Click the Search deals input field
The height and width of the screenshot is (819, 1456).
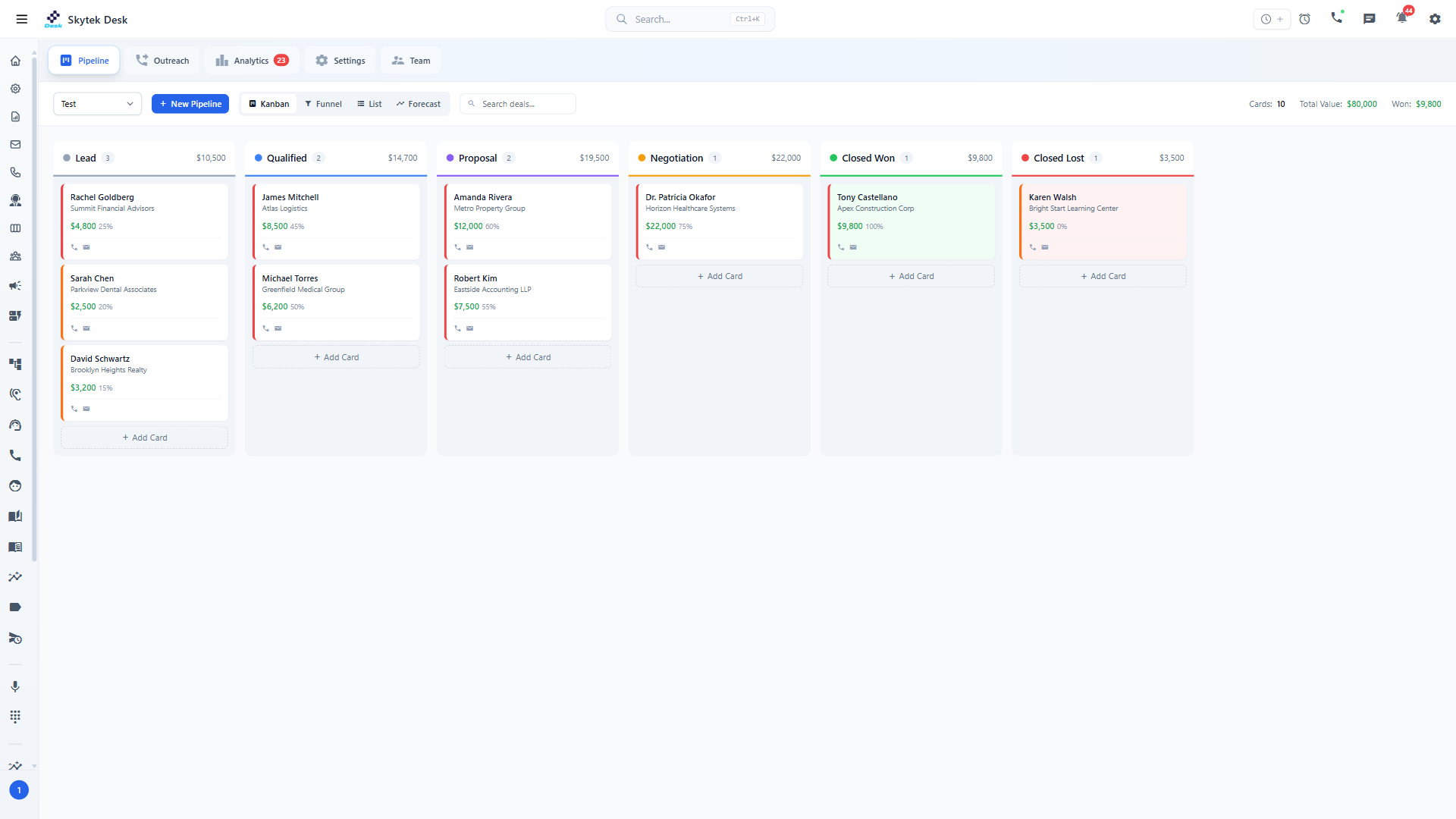(518, 104)
